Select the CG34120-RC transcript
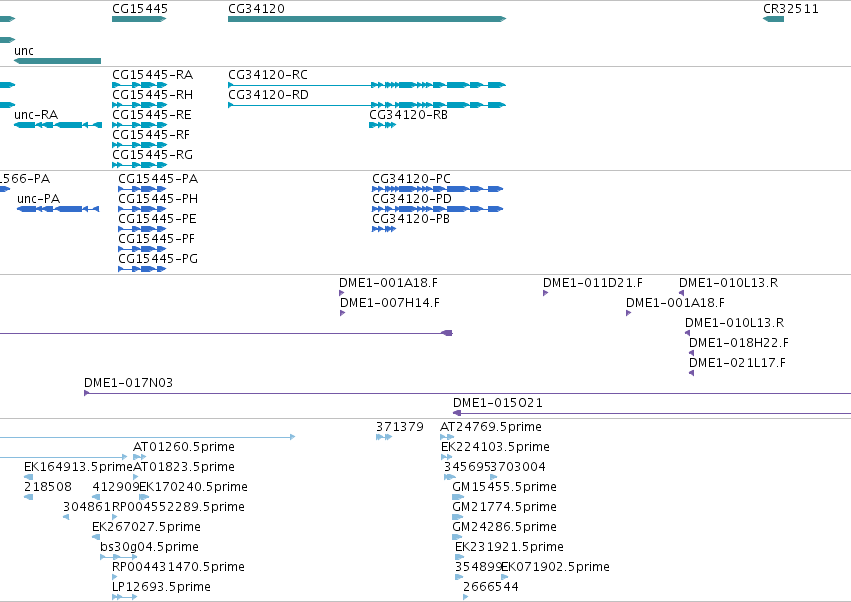Image resolution: width=851 pixels, height=602 pixels. coord(367,85)
